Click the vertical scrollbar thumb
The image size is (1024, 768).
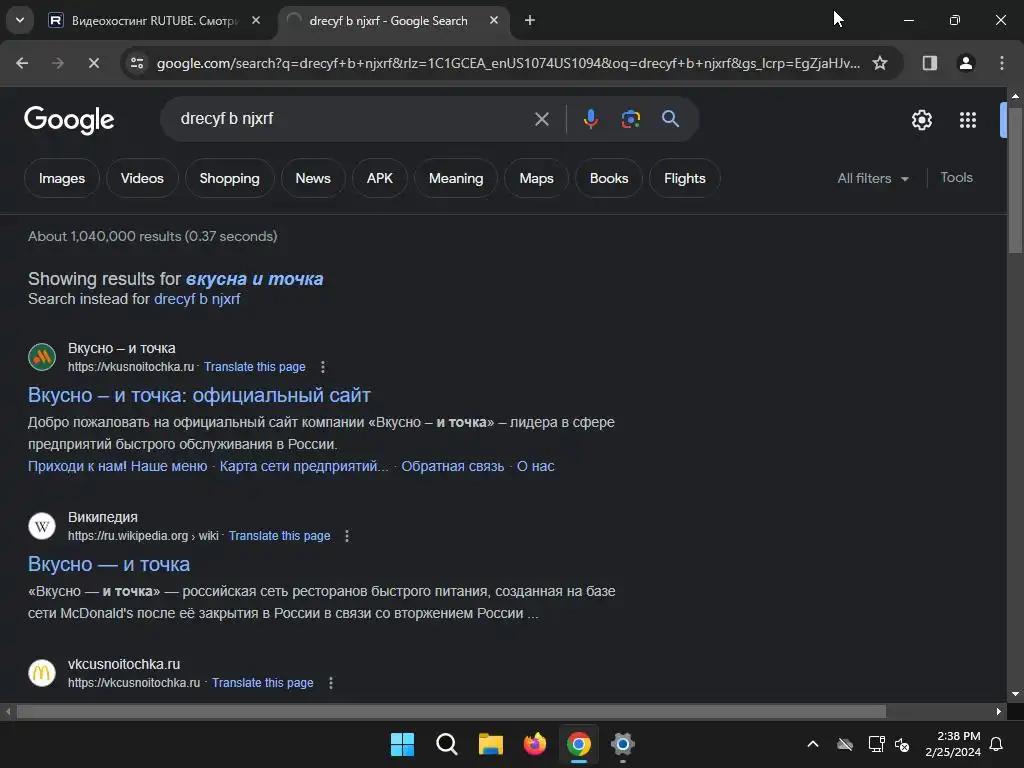(1015, 180)
